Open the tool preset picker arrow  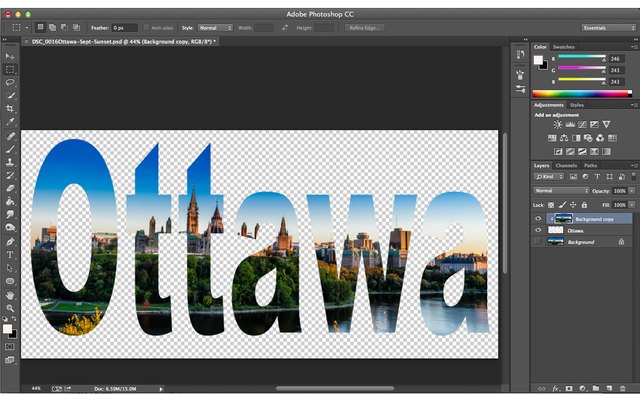27,28
